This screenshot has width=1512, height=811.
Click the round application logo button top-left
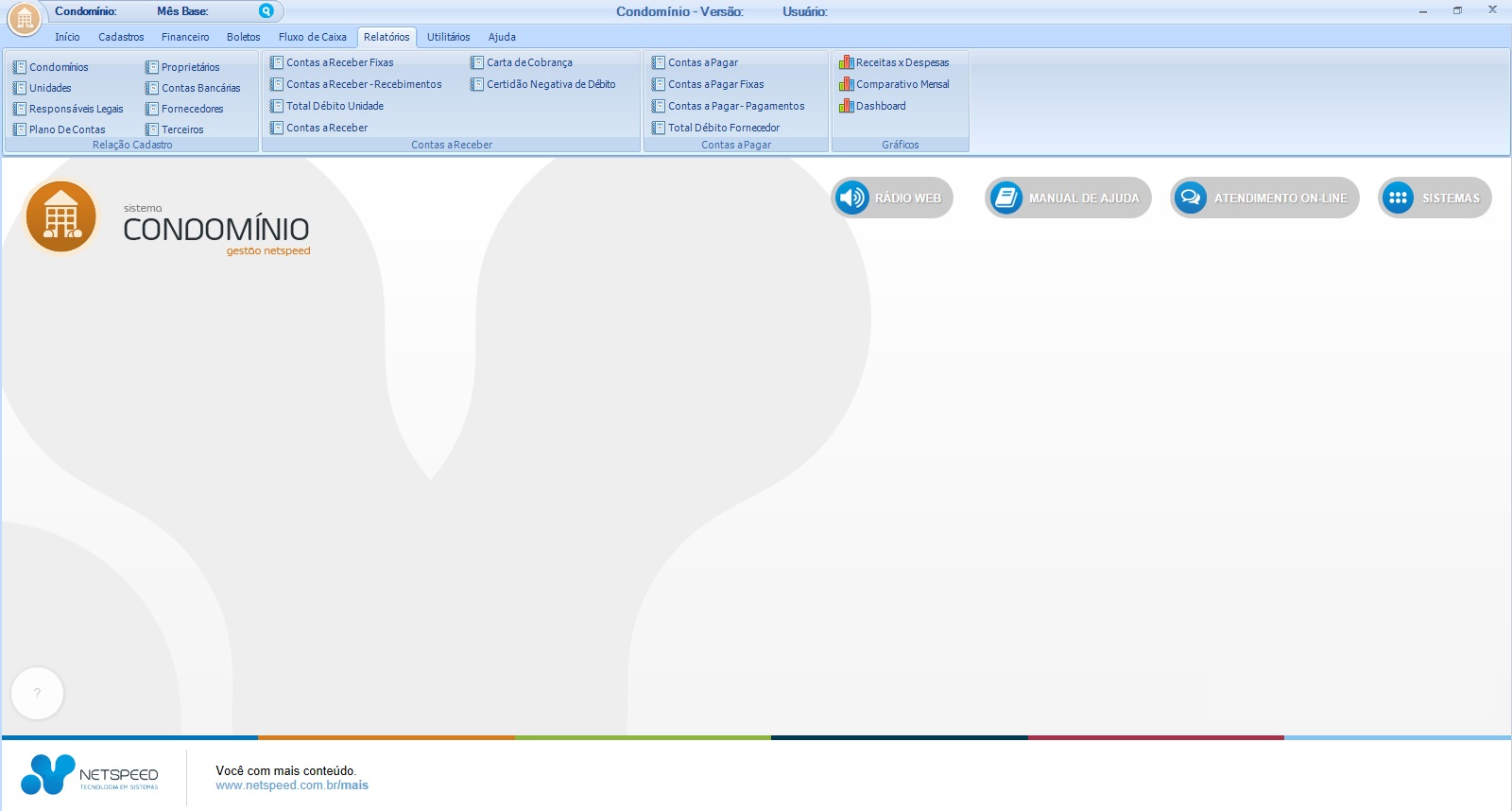25,19
